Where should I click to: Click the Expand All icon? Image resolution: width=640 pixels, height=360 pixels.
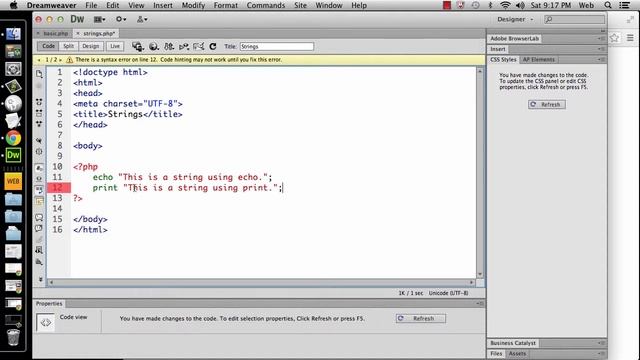point(39,124)
